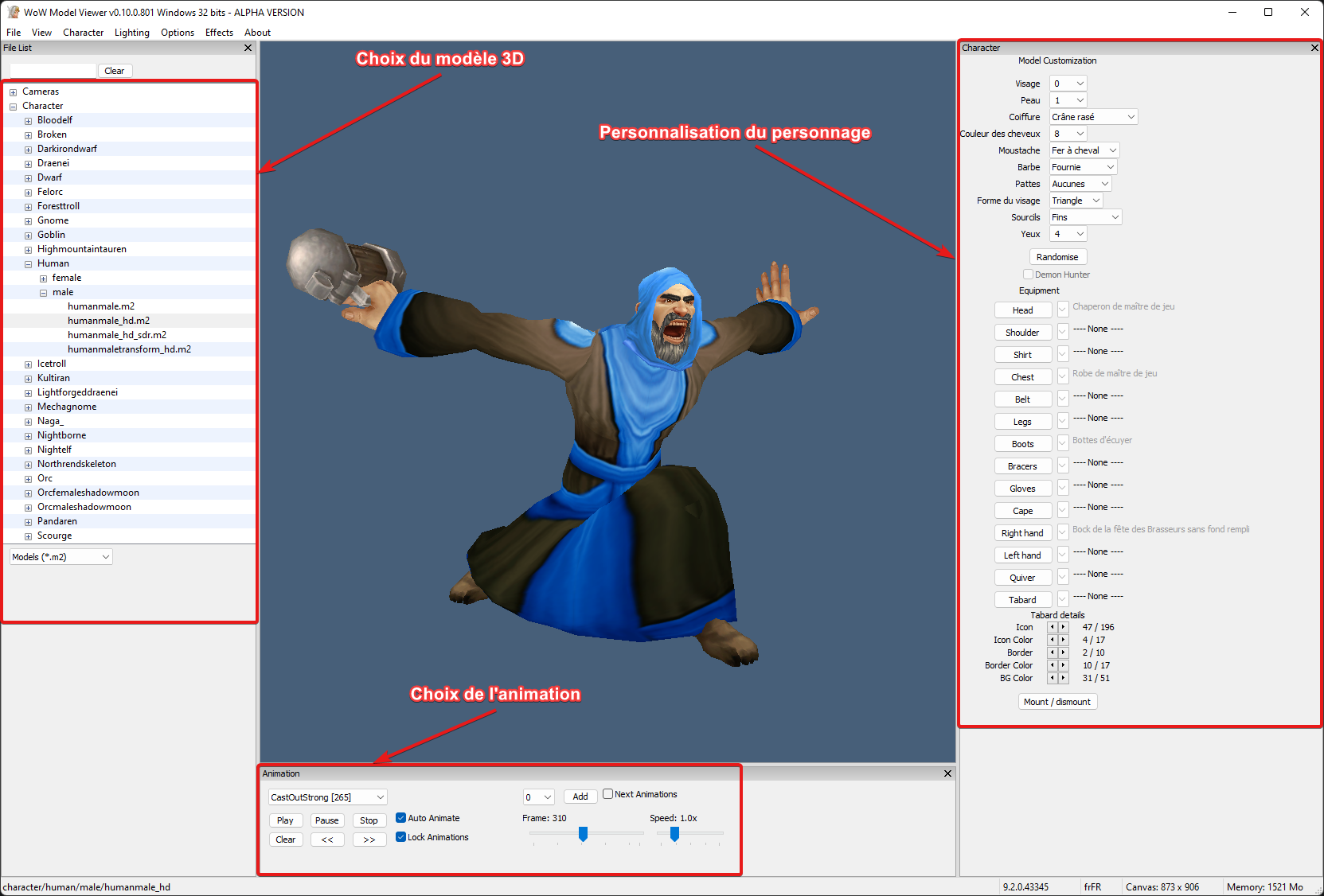The image size is (1324, 896).
Task: Step tabard Icon 47 / 196 to the next value
Action: [x=1063, y=627]
